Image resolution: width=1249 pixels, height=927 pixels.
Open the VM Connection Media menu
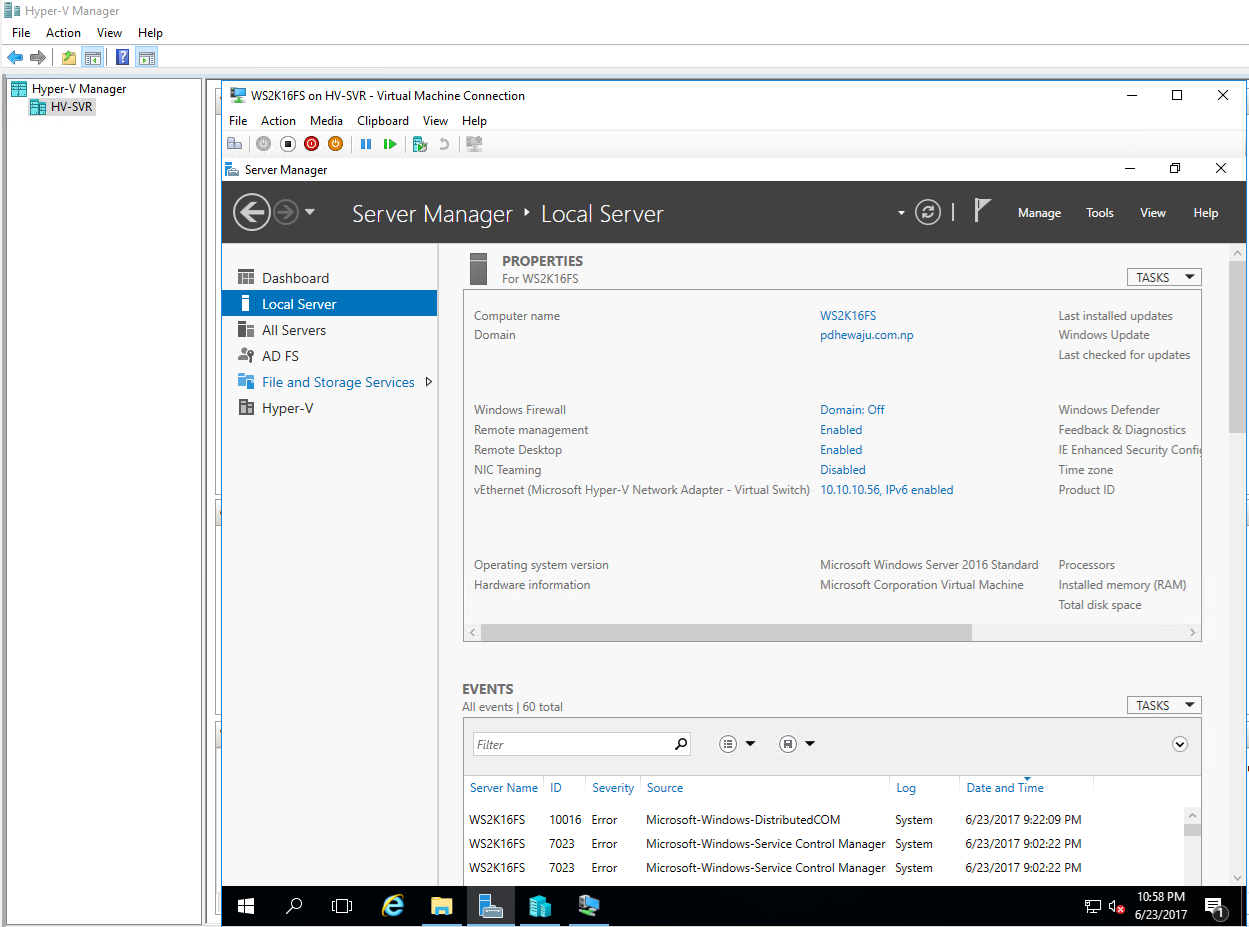pyautogui.click(x=326, y=121)
